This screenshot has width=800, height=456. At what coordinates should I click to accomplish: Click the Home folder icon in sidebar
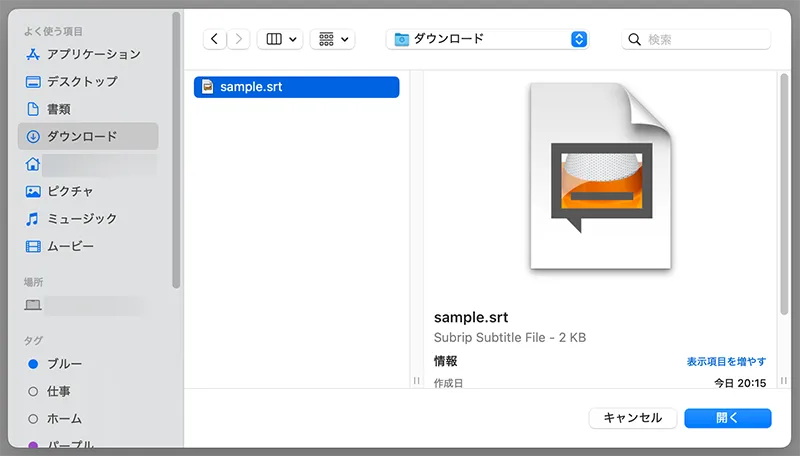click(x=33, y=164)
